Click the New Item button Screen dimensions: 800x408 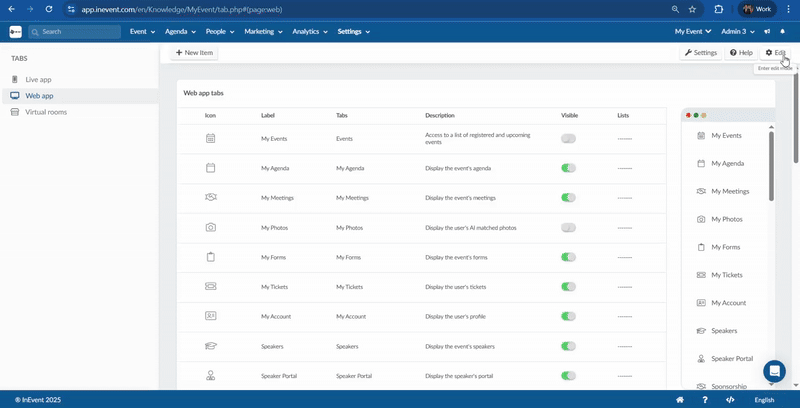pos(194,53)
